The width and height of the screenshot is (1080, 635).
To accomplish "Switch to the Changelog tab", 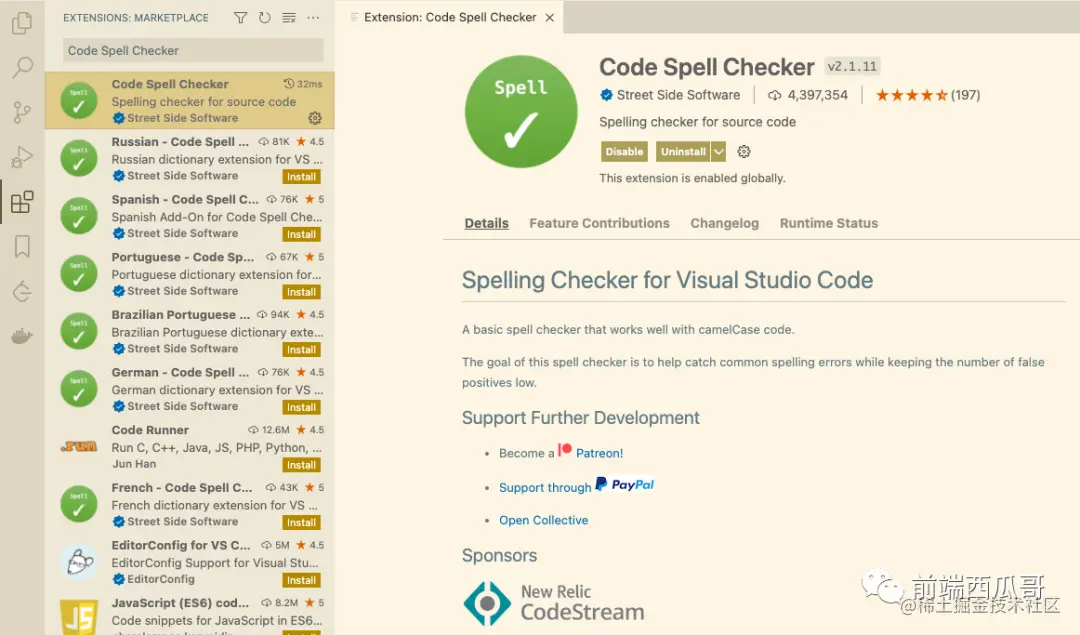I will coord(725,223).
